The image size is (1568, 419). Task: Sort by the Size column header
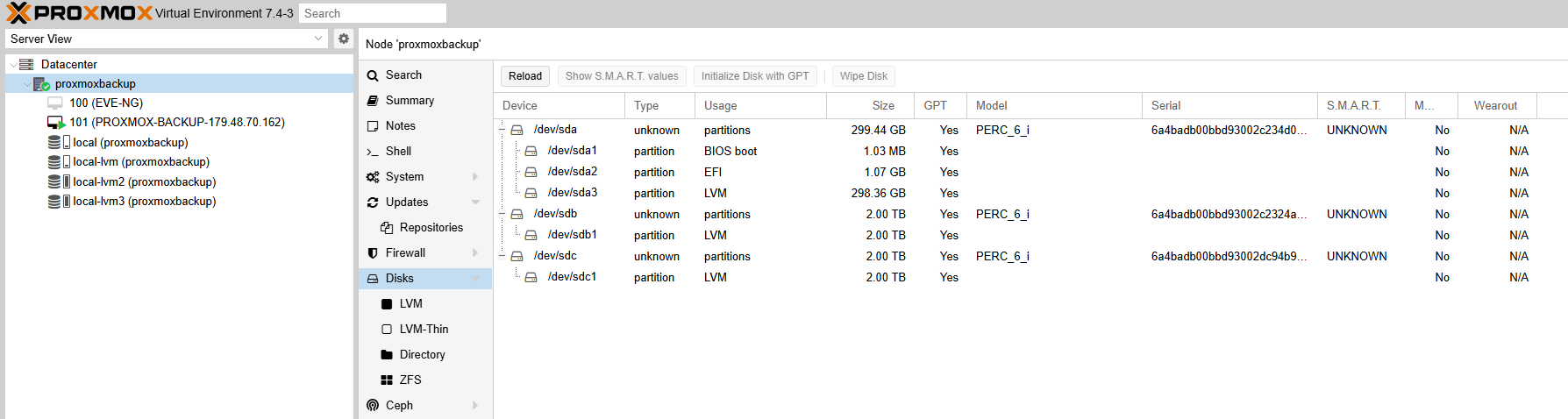coord(870,105)
